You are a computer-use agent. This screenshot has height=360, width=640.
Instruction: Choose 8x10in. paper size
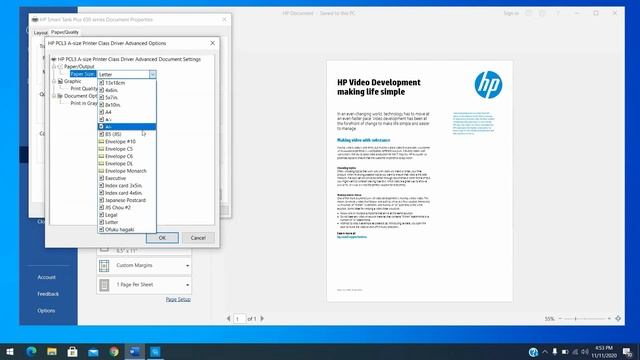(x=127, y=105)
